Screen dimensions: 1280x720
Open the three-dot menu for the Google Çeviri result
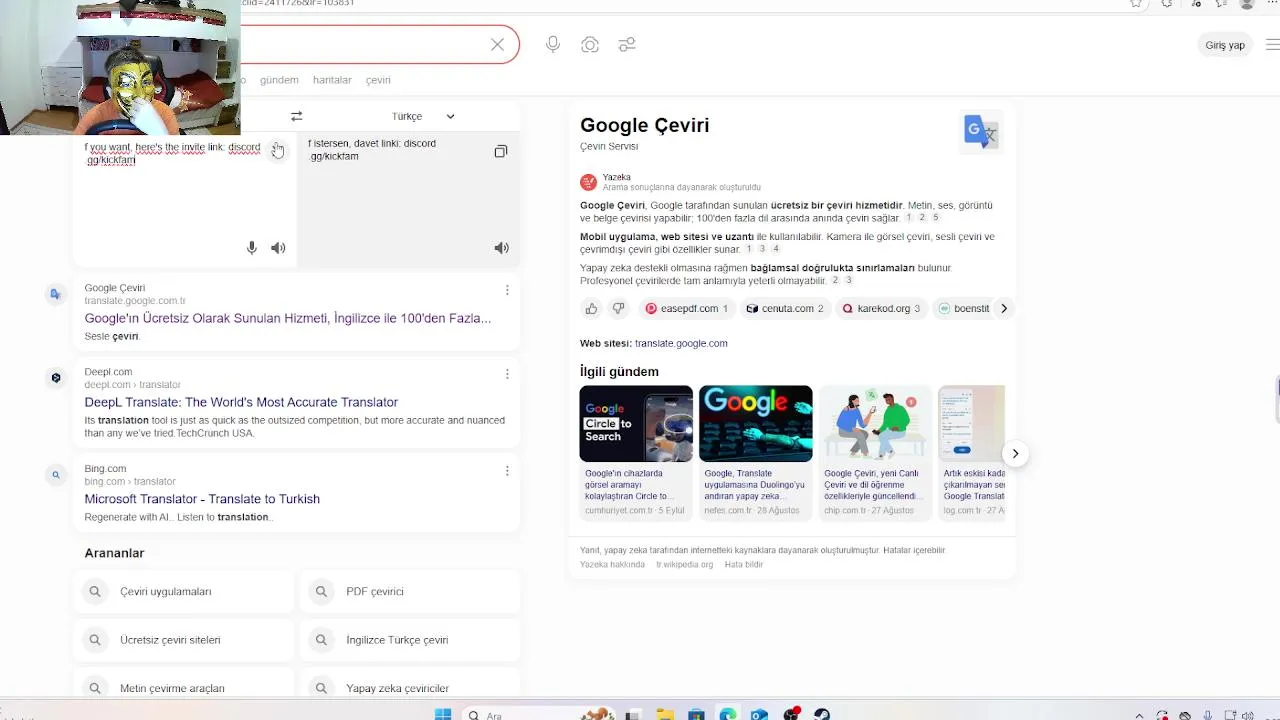(507, 290)
